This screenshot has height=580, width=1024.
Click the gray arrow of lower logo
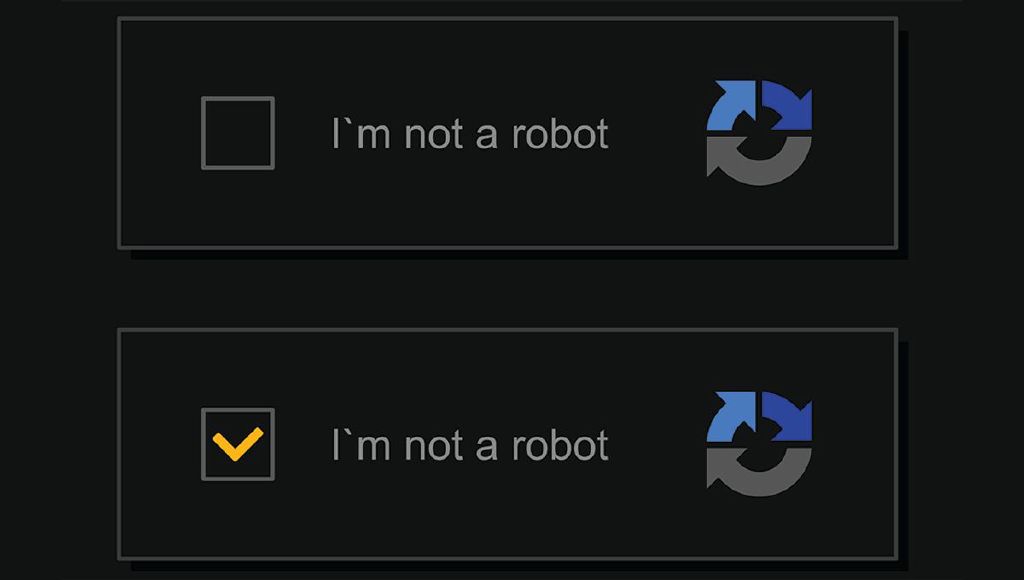(759, 472)
